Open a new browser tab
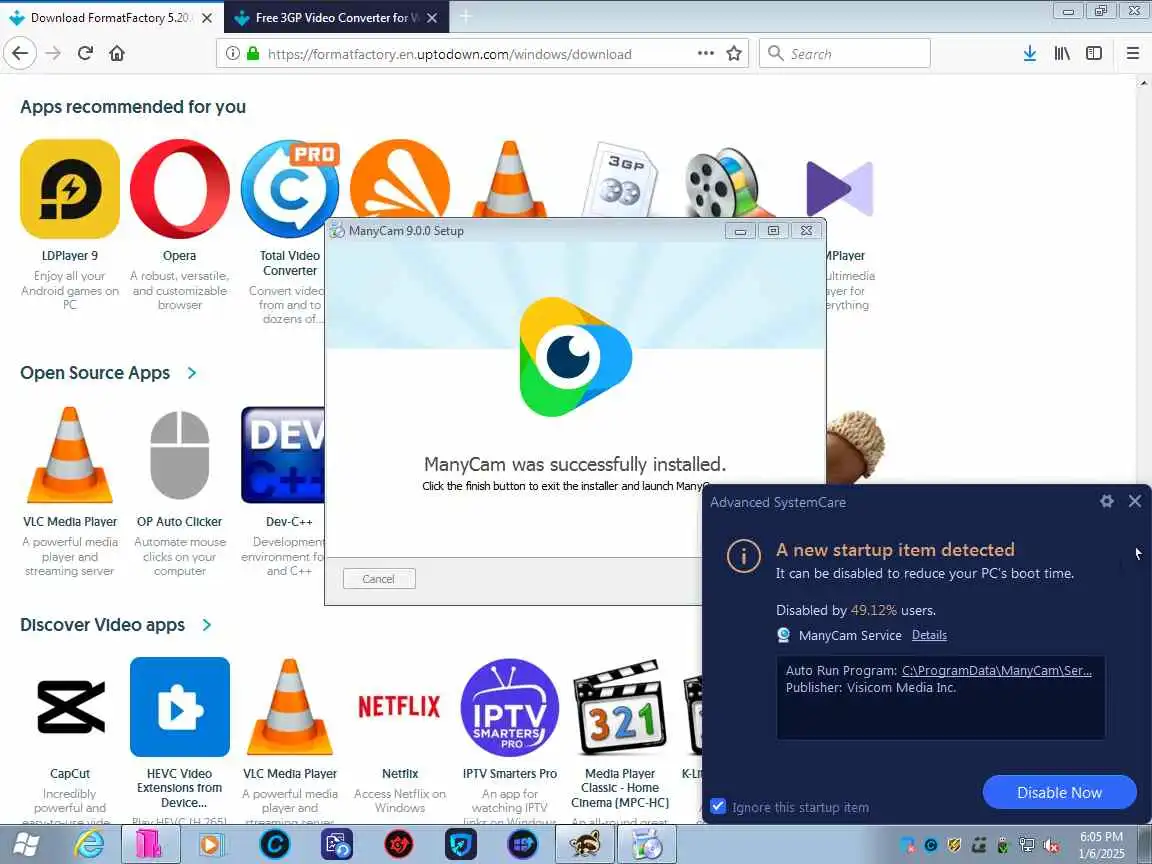This screenshot has width=1152, height=864. pyautogui.click(x=465, y=17)
